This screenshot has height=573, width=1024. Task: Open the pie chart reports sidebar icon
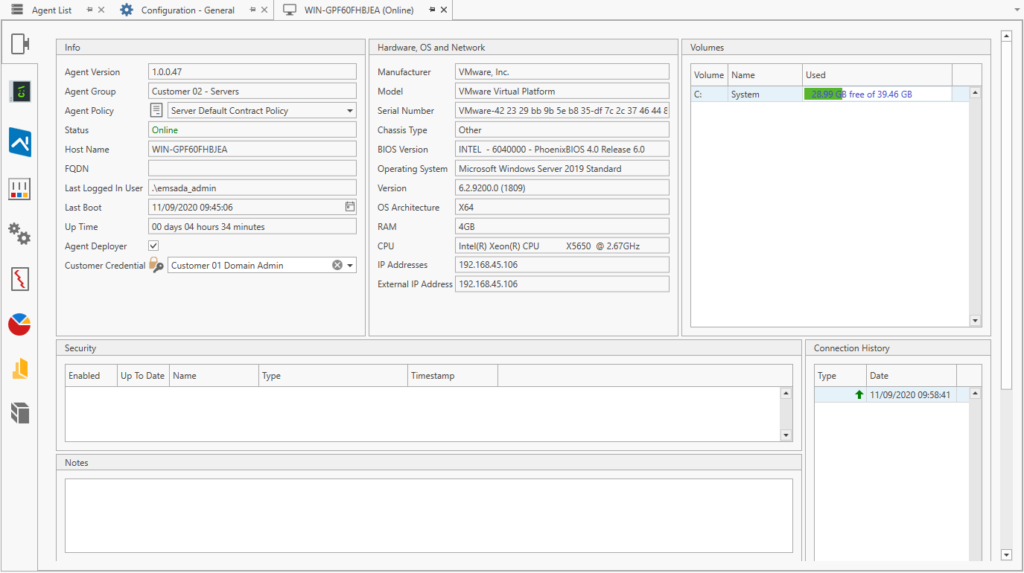coord(20,324)
